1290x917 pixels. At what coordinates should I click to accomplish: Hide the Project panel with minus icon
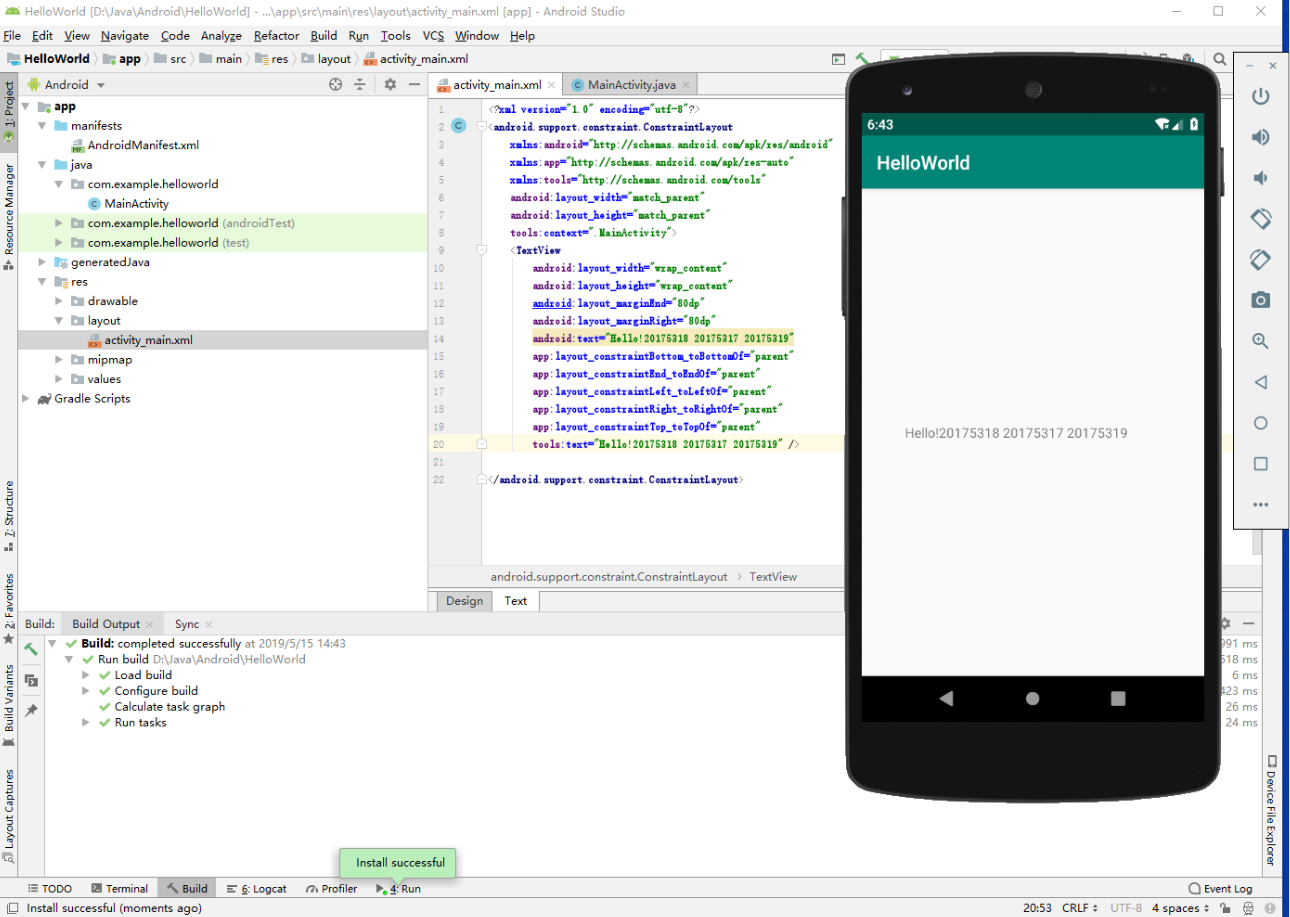tap(413, 85)
